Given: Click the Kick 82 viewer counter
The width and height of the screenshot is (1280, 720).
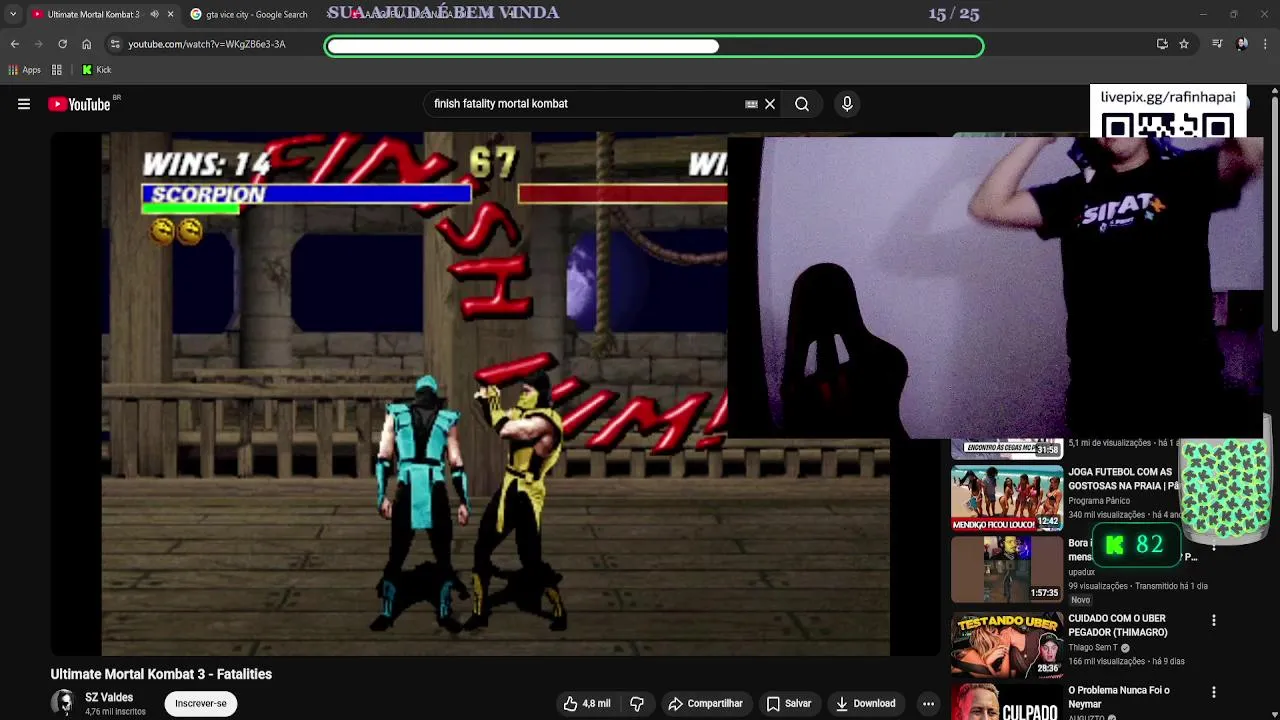Looking at the screenshot, I should coord(1136,545).
